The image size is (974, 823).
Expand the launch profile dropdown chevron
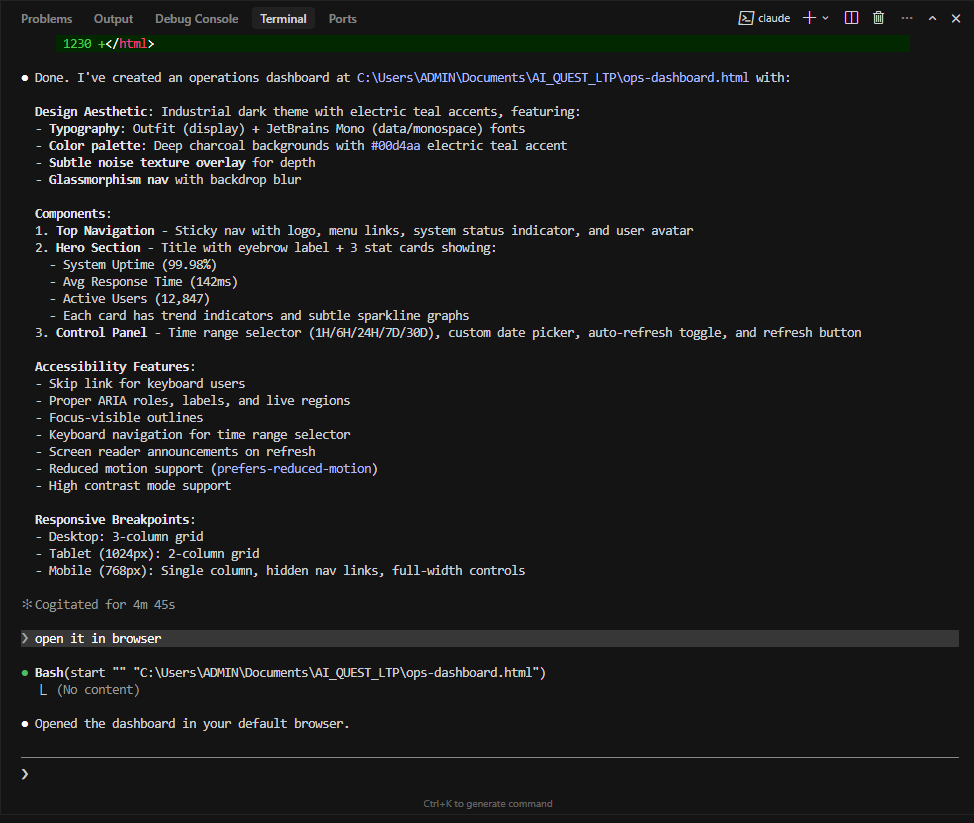coord(825,18)
